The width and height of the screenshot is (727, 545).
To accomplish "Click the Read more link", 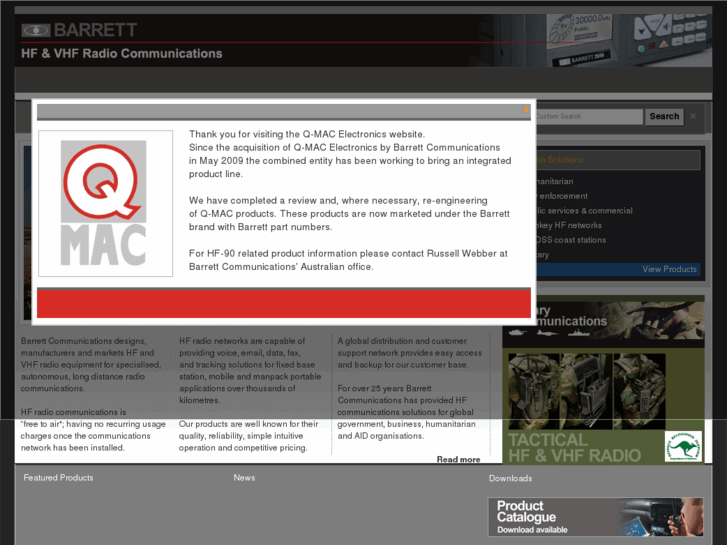I will tap(458, 459).
